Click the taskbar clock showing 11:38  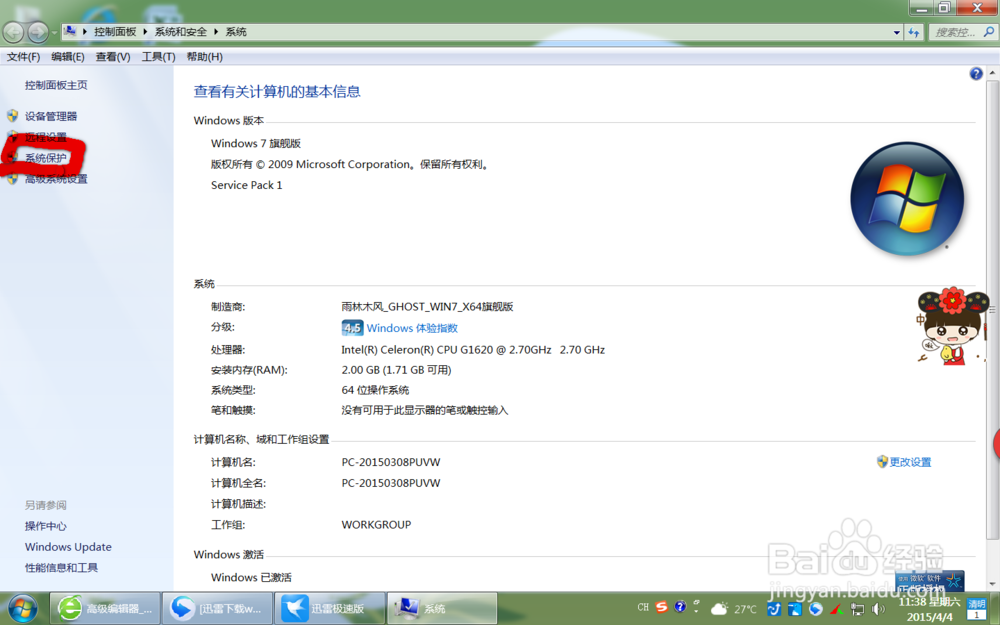929,609
